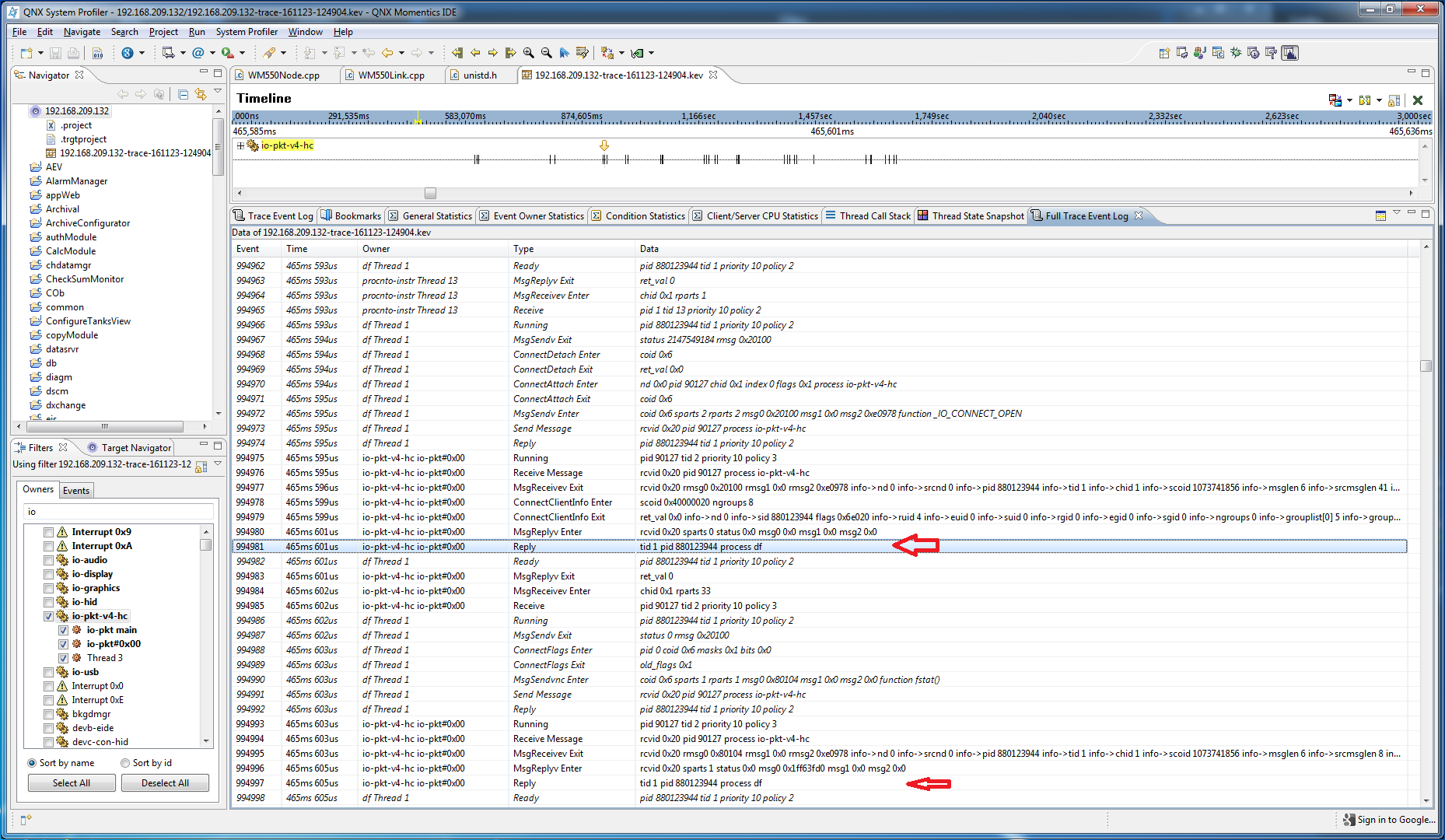The image size is (1445, 840).
Task: Click the Open Perspective icon
Action: click(x=1164, y=53)
